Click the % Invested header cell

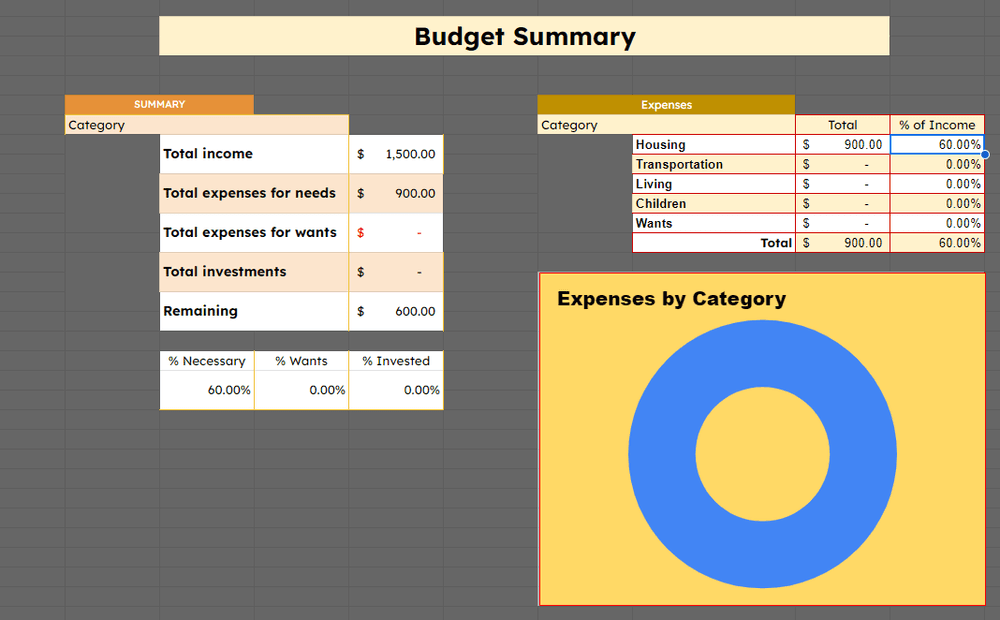point(396,361)
